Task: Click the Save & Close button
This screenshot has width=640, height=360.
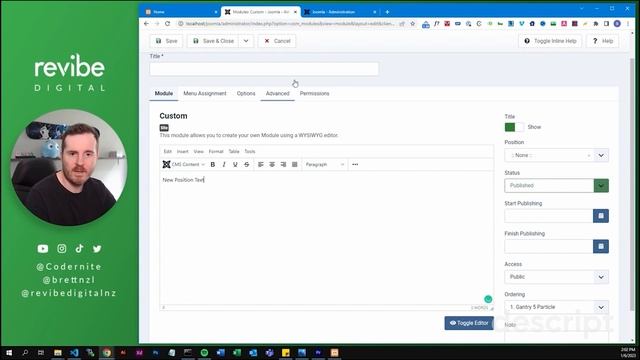Action: (x=213, y=41)
